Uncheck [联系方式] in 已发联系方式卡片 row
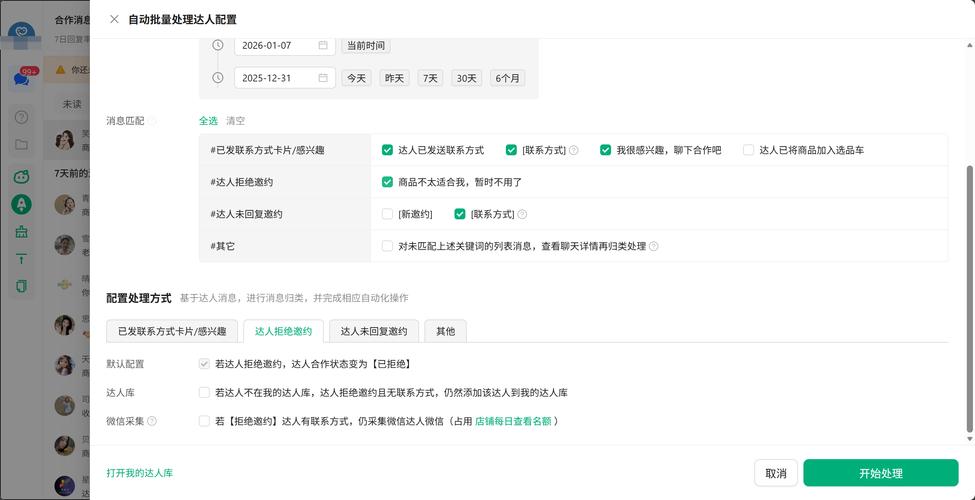Screen dimensions: 975x500 coord(511,150)
